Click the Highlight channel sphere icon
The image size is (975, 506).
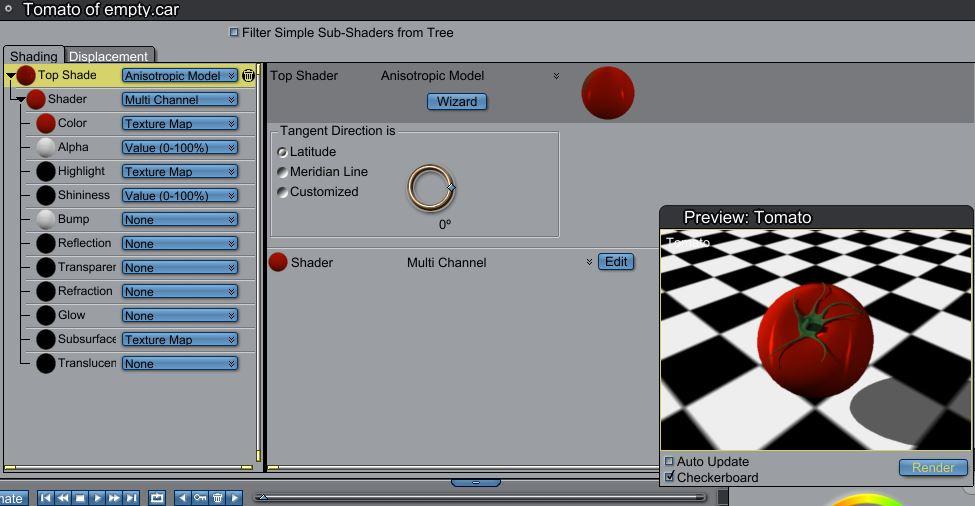point(45,171)
